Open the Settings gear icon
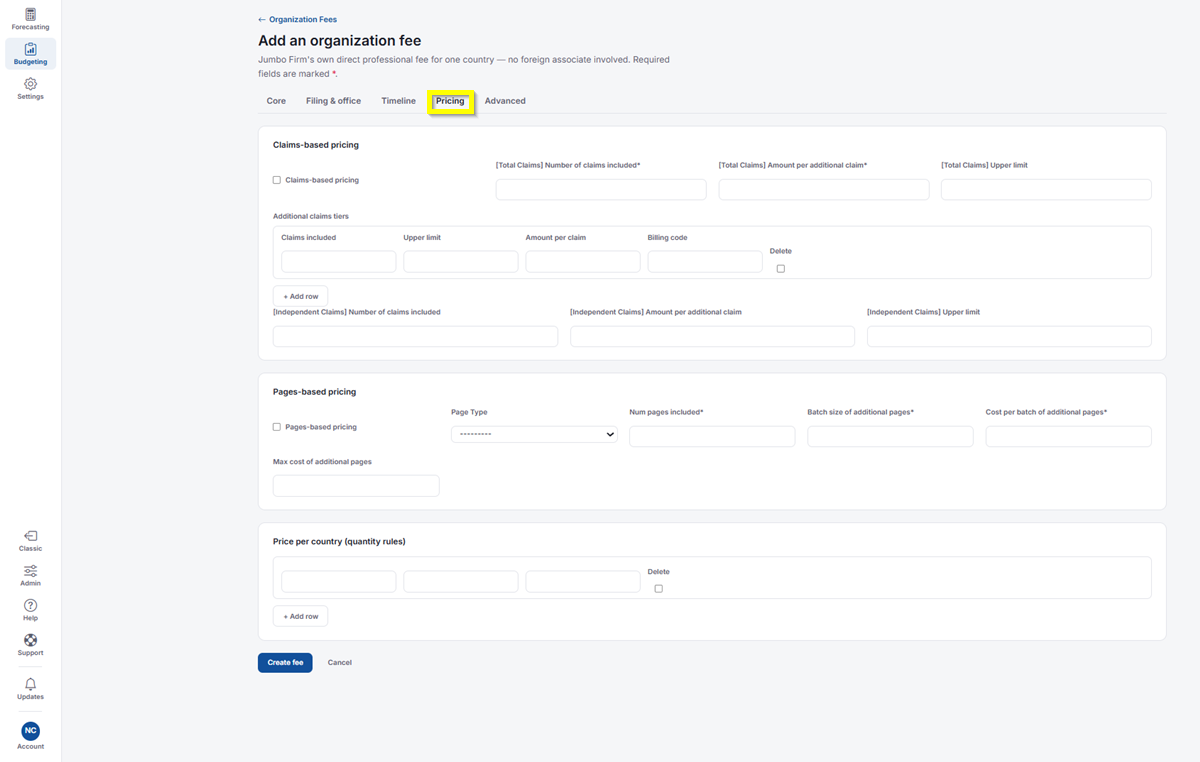The image size is (1200, 762). click(30, 84)
